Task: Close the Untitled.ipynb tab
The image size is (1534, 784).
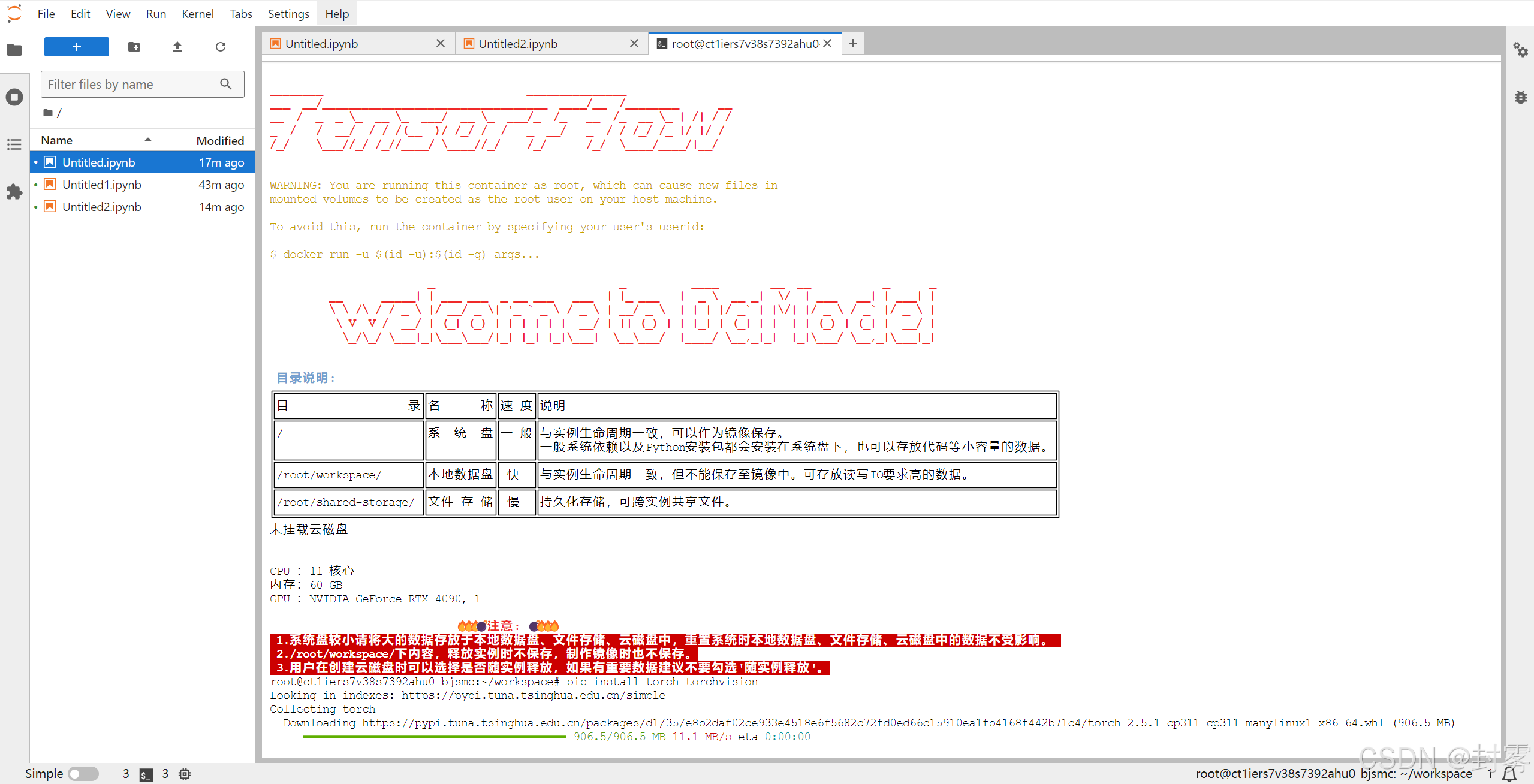Action: (441, 43)
